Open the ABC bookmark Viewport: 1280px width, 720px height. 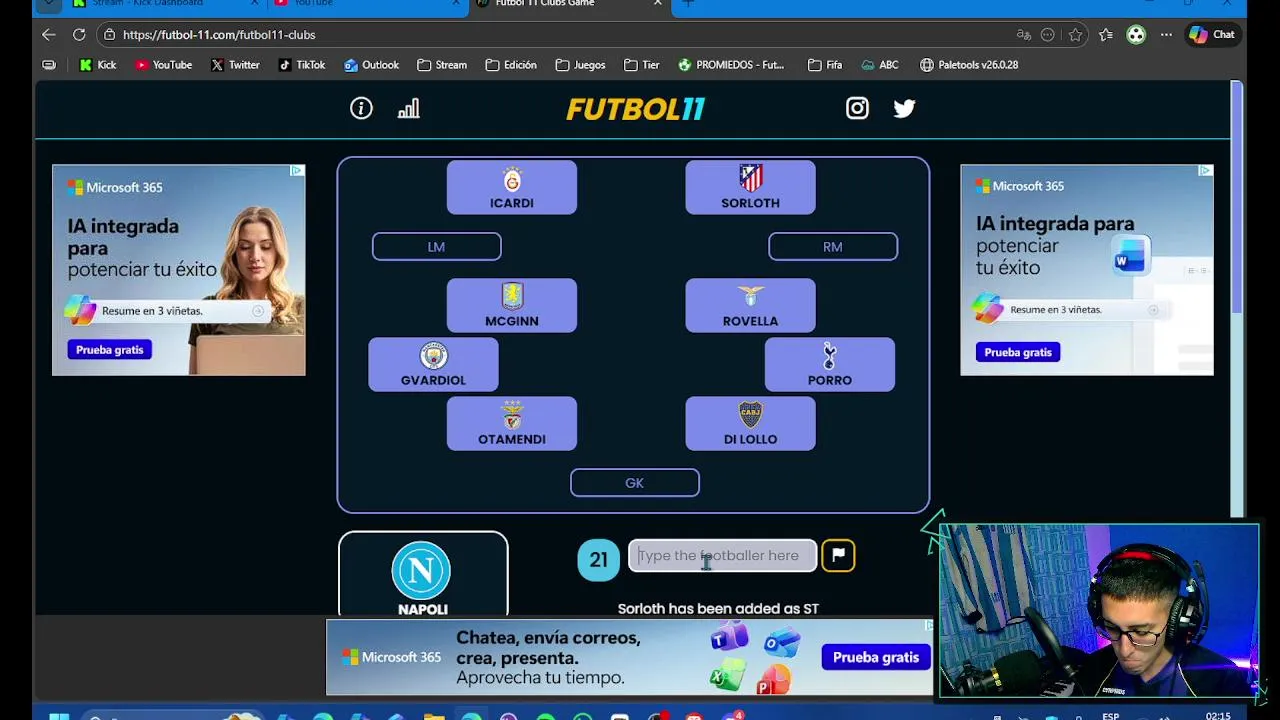(x=879, y=65)
